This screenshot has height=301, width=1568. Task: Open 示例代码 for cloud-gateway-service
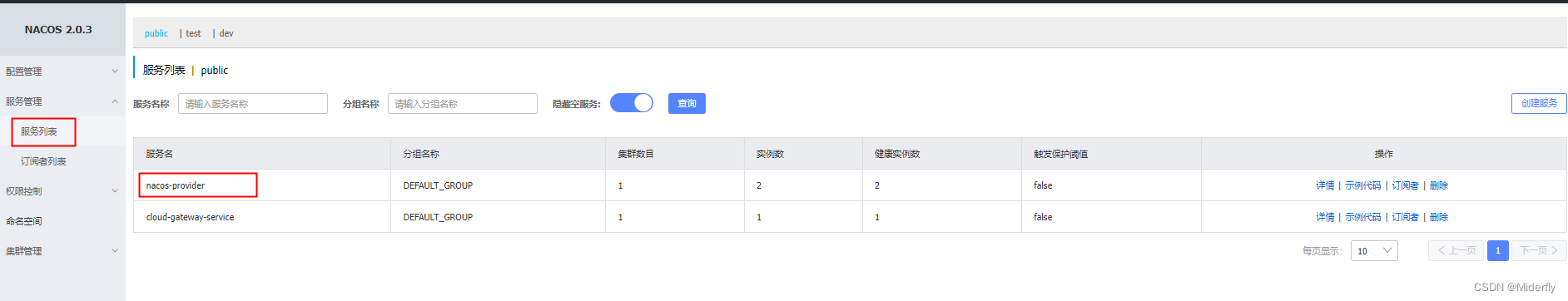(1362, 217)
